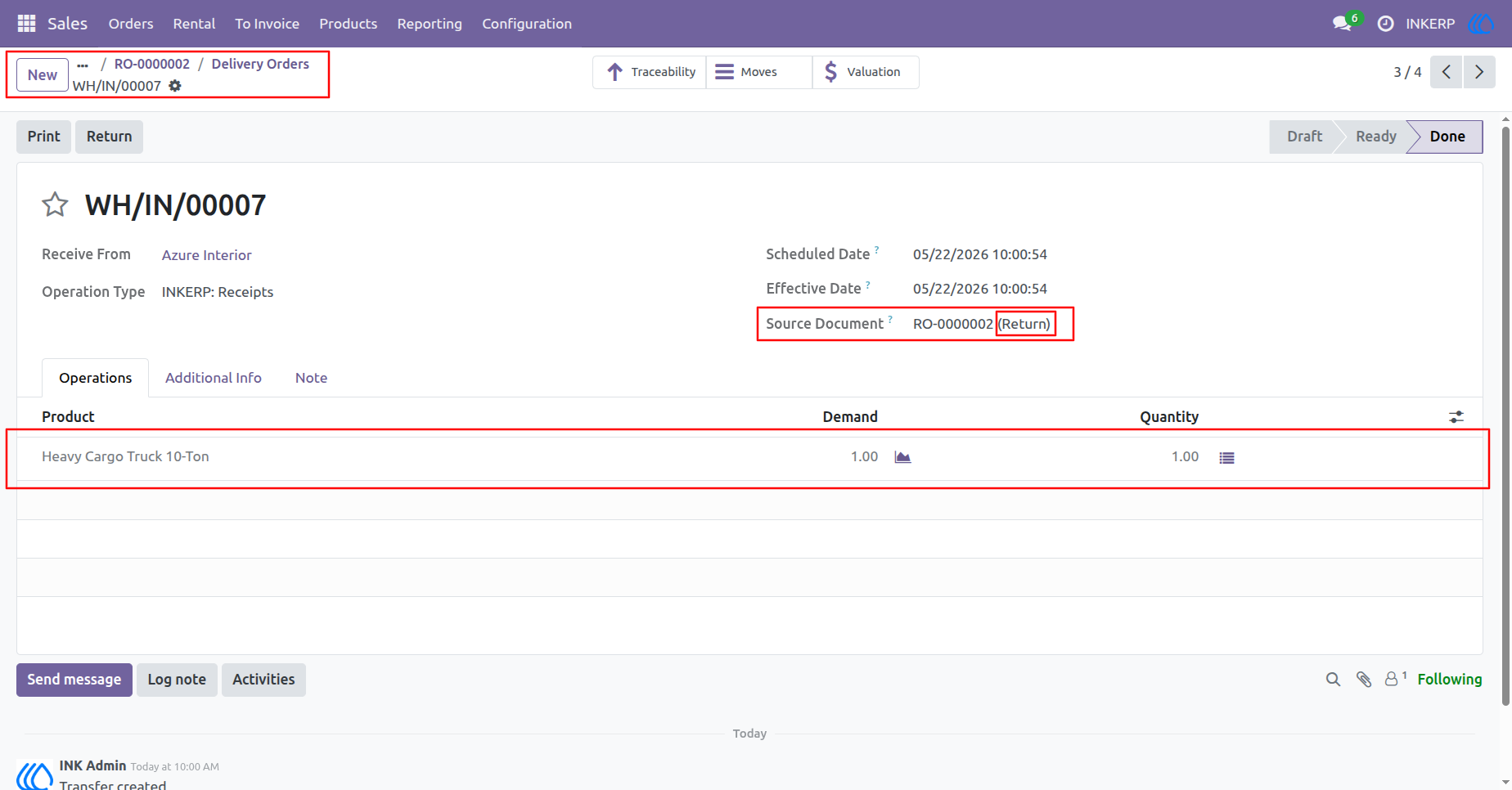Open the gear actions menu beside WH/IN/00007

click(x=175, y=86)
